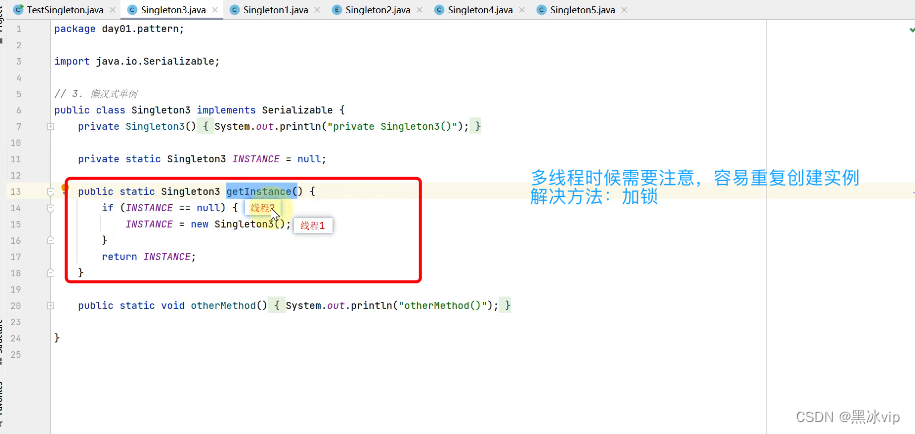Click the 'return INSTANCE;' statement
The image size is (915, 434).
pos(149,256)
